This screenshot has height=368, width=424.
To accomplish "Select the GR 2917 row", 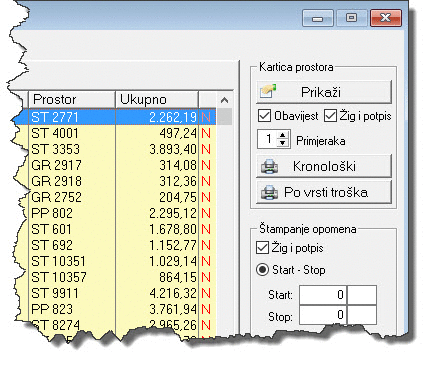I will (x=122, y=165).
